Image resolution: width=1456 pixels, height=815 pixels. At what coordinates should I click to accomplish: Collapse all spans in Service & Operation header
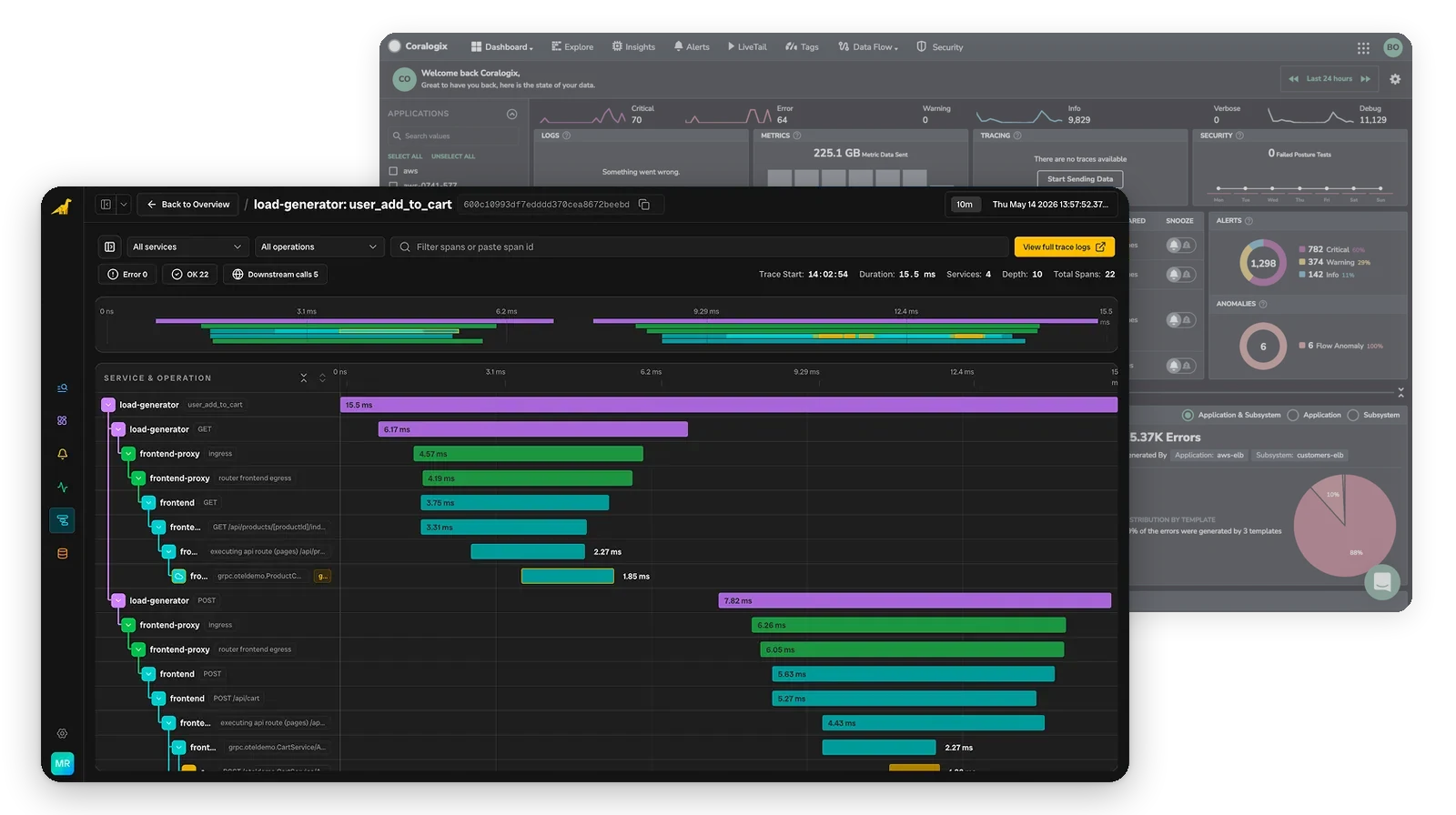click(304, 377)
